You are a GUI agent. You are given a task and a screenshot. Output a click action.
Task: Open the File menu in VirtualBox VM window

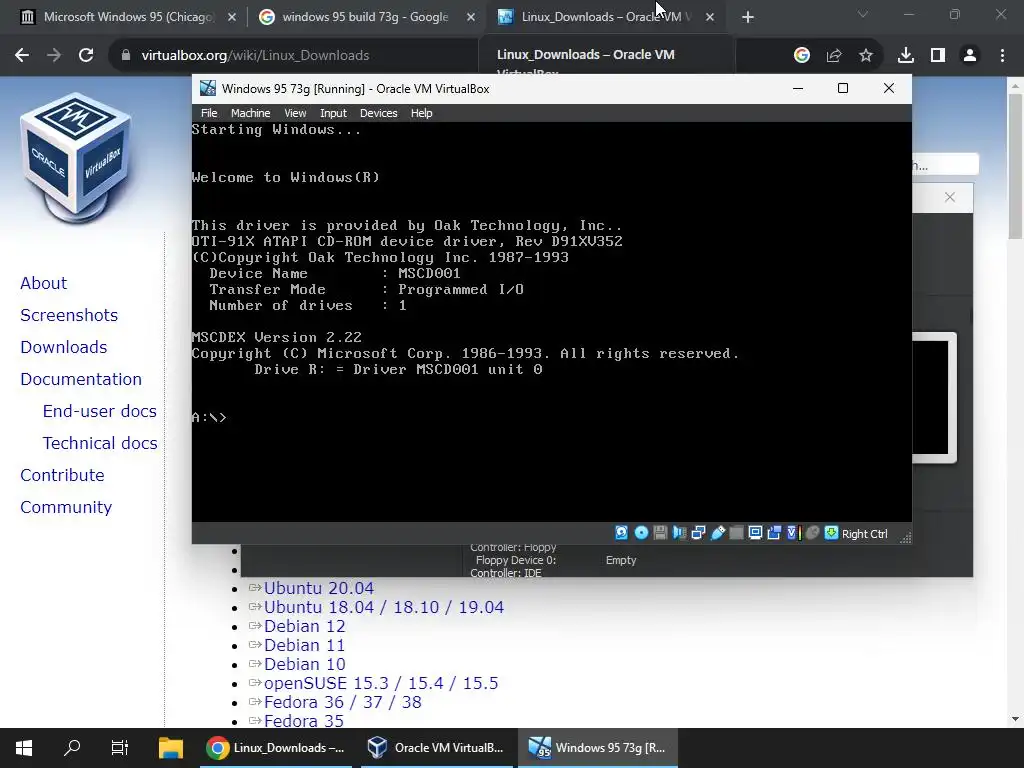point(209,113)
